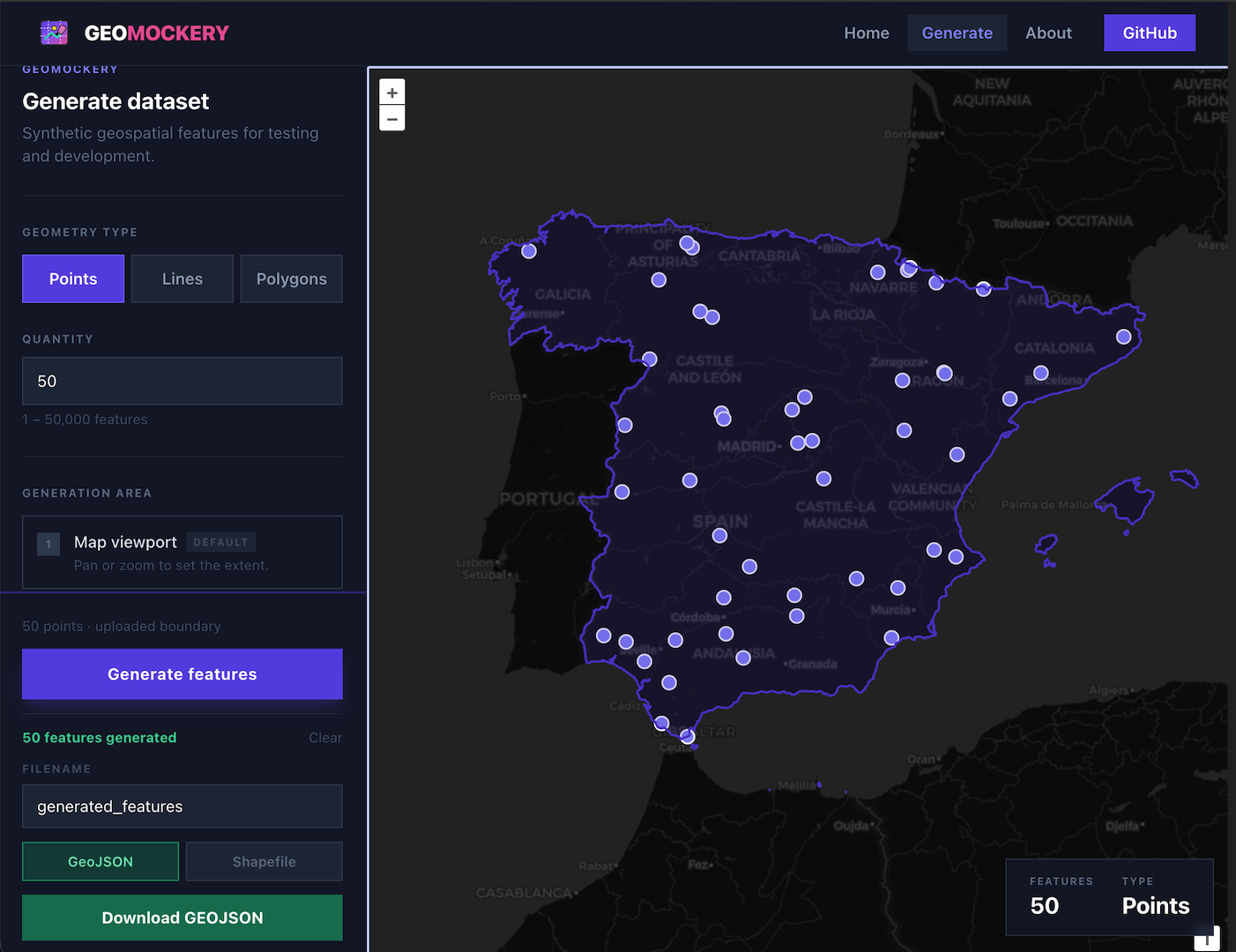The height and width of the screenshot is (952, 1236).
Task: Select Shapefile as the export format
Action: coord(264,861)
